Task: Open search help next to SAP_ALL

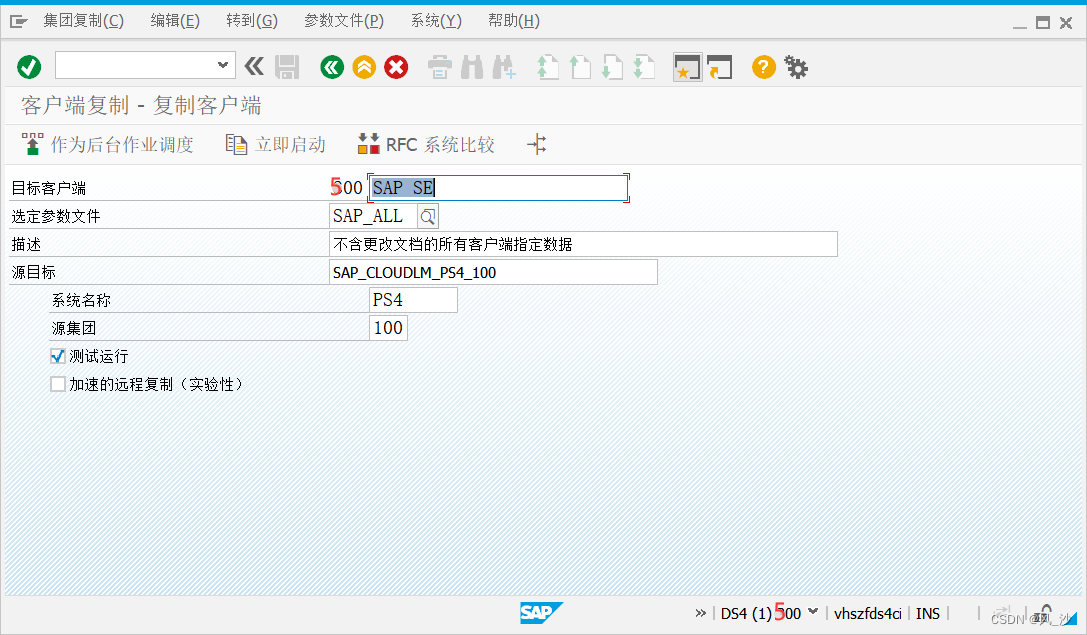Action: coord(428,217)
